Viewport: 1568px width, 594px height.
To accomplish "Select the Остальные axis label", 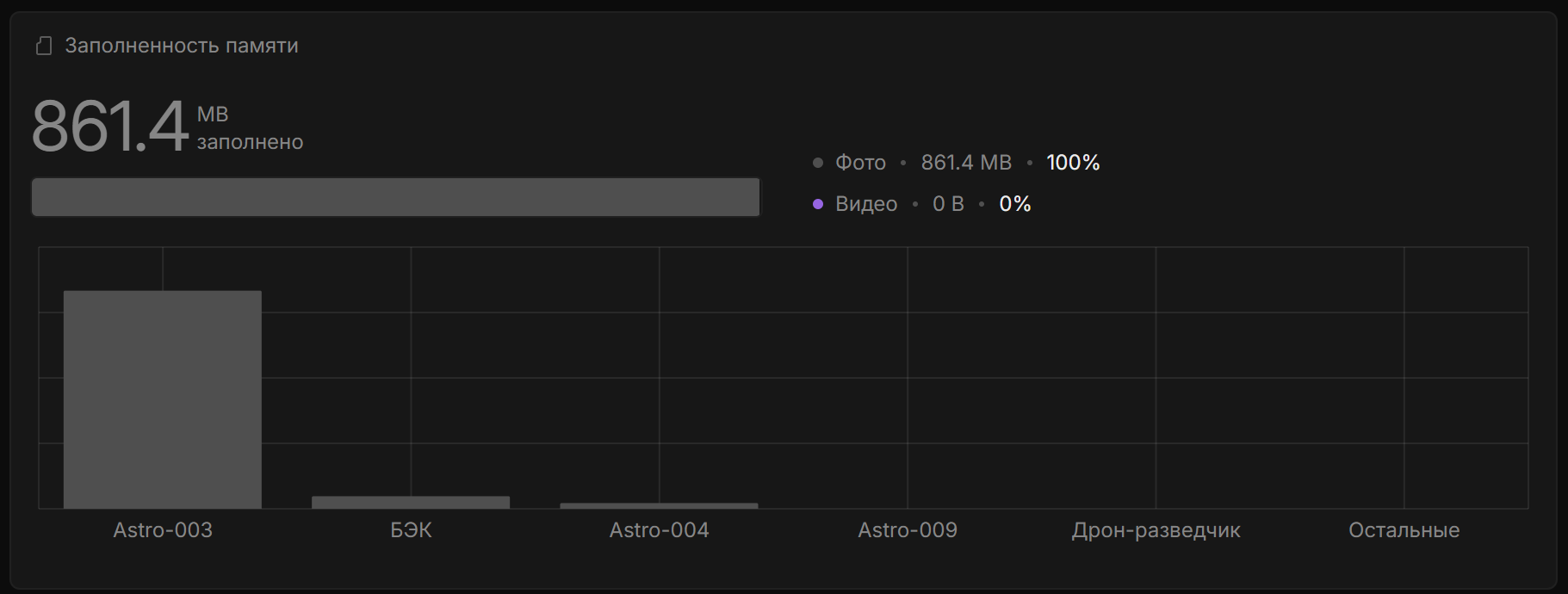I will click(1404, 530).
